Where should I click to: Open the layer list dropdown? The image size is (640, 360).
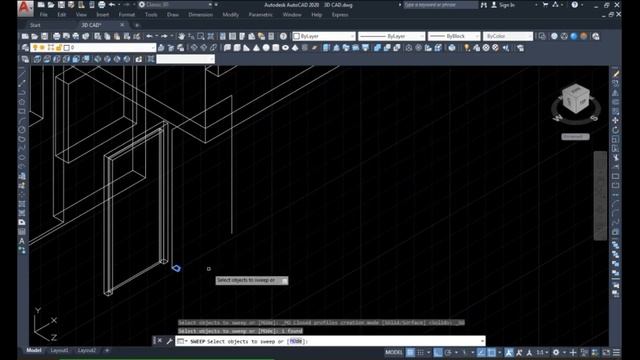pyautogui.click(x=153, y=48)
